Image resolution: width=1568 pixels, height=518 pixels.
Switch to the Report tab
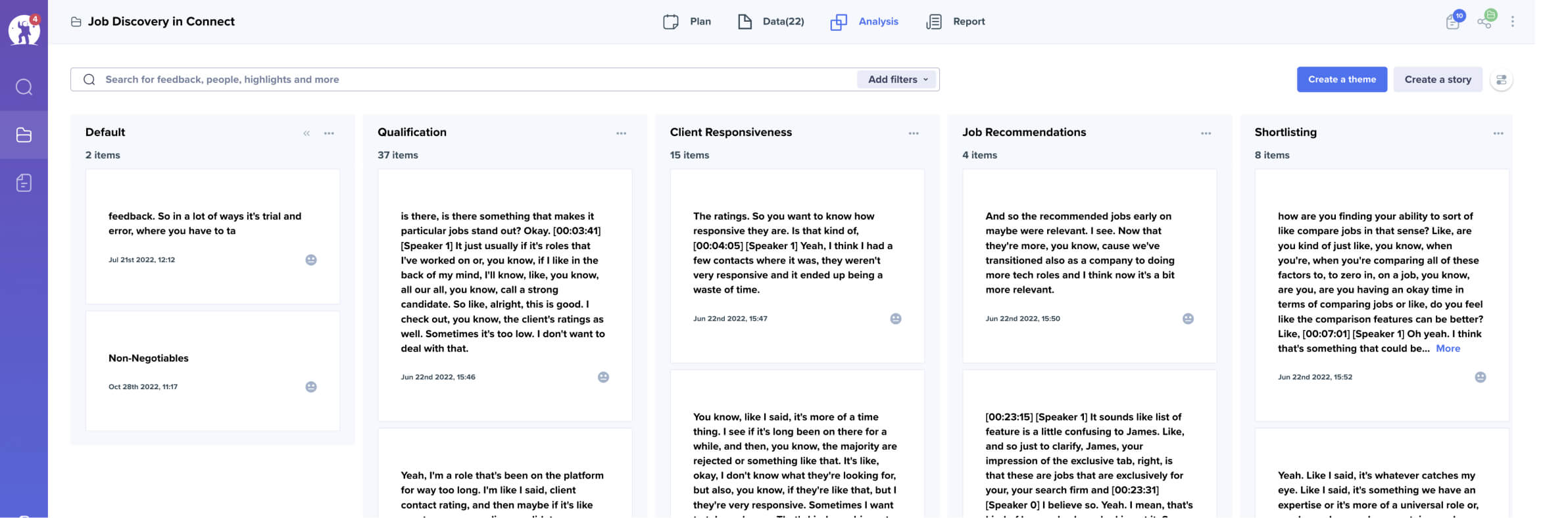click(x=956, y=22)
